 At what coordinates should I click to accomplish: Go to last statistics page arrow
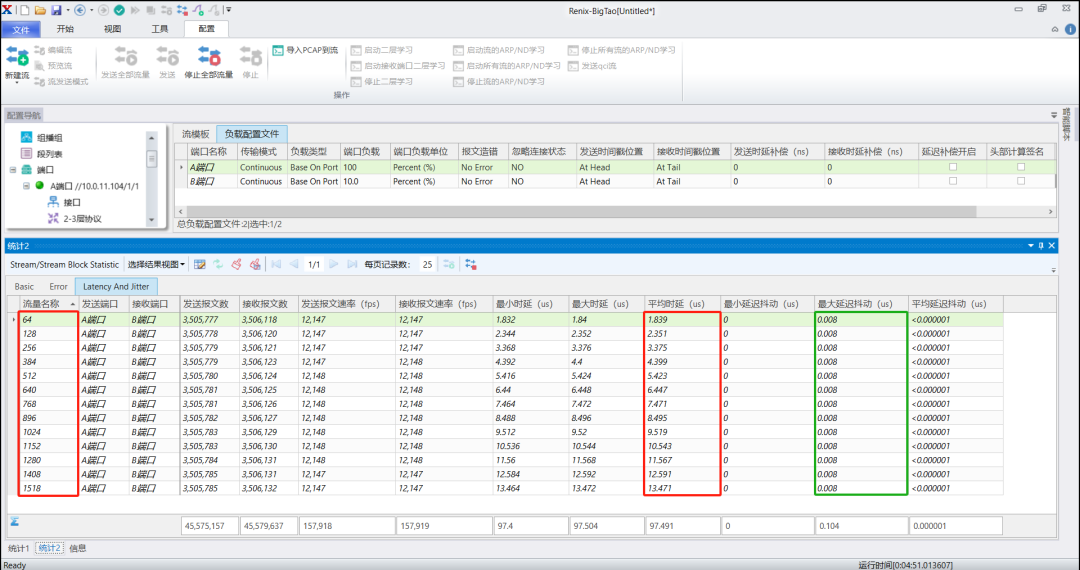point(352,264)
